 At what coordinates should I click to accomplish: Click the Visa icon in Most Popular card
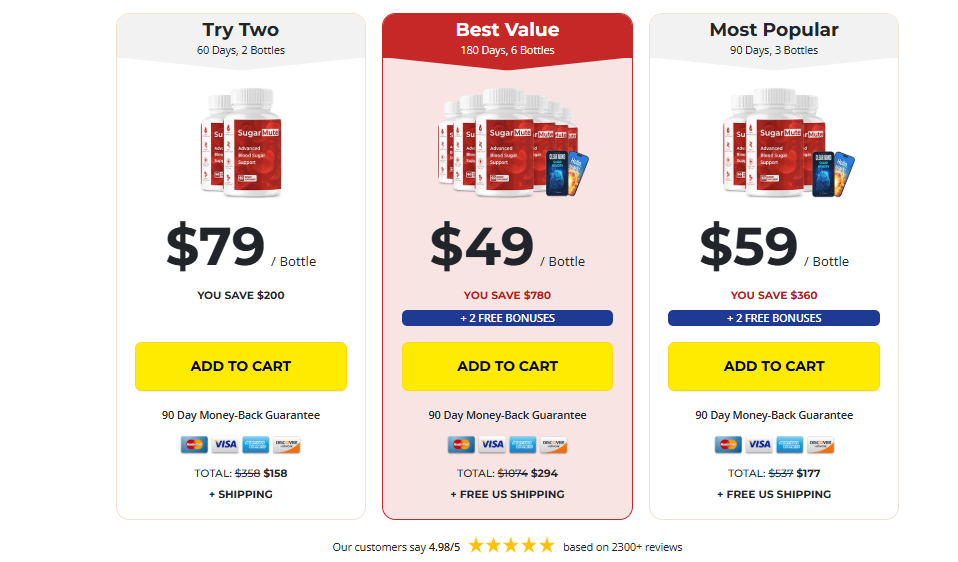click(759, 445)
